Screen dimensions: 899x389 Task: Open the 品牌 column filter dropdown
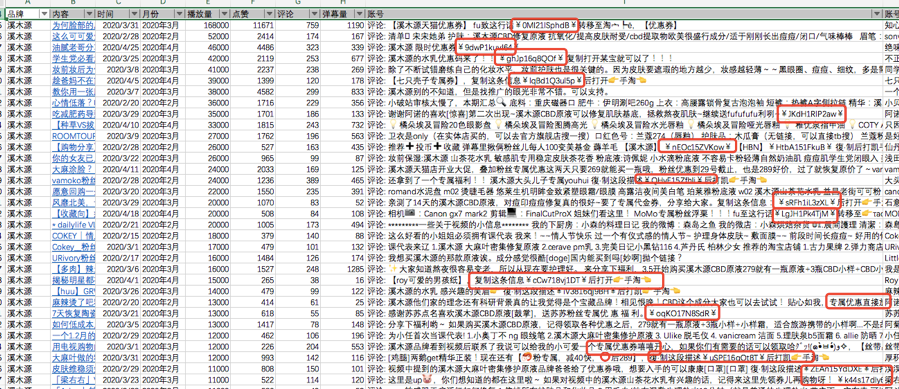pyautogui.click(x=44, y=13)
